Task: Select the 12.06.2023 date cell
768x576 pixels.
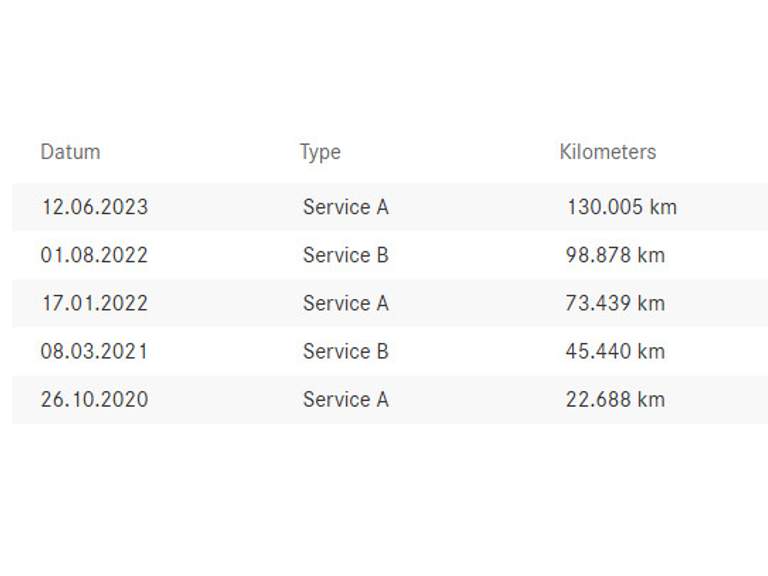Action: pos(94,207)
